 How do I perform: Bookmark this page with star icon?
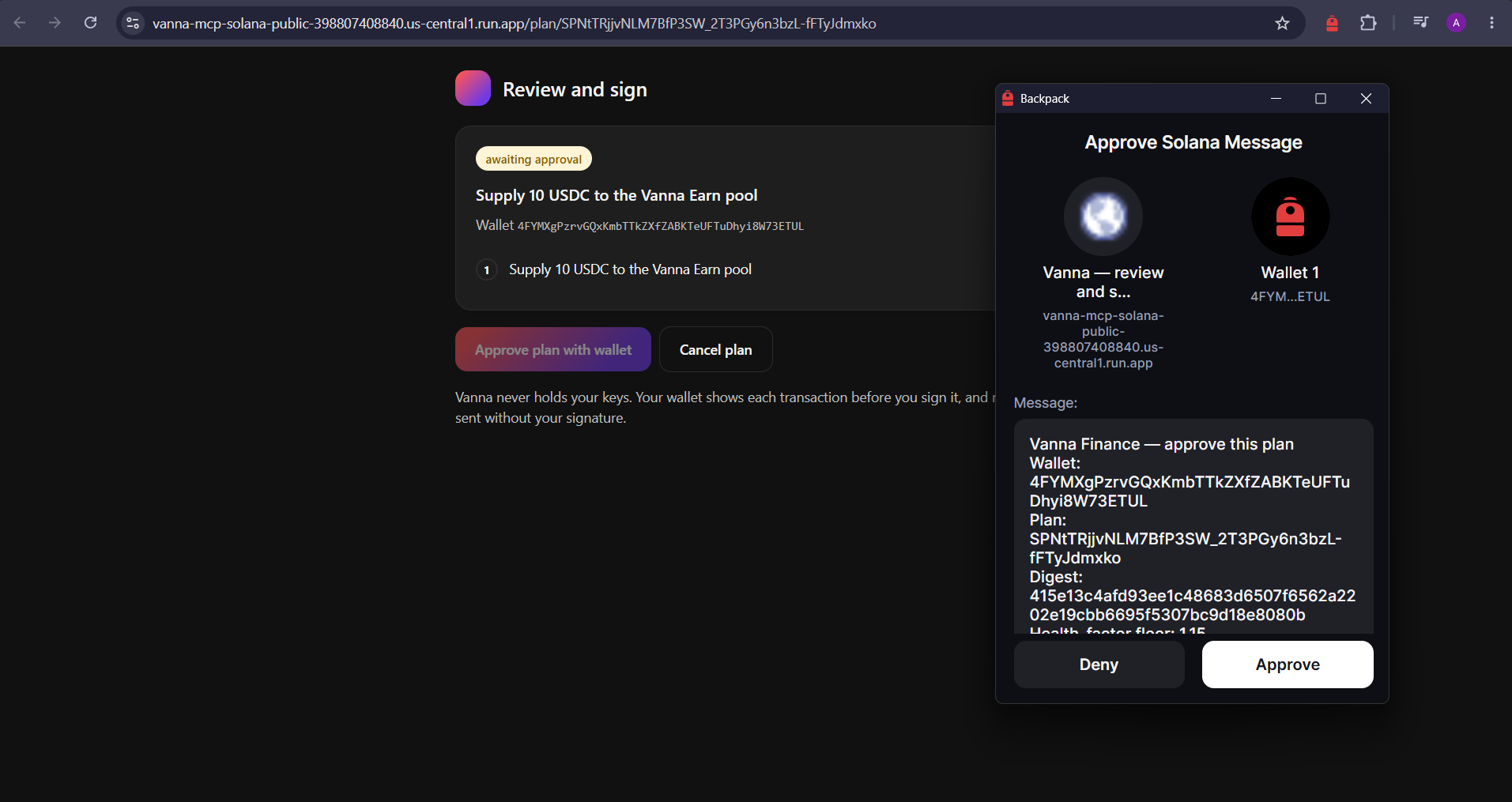coord(1282,24)
